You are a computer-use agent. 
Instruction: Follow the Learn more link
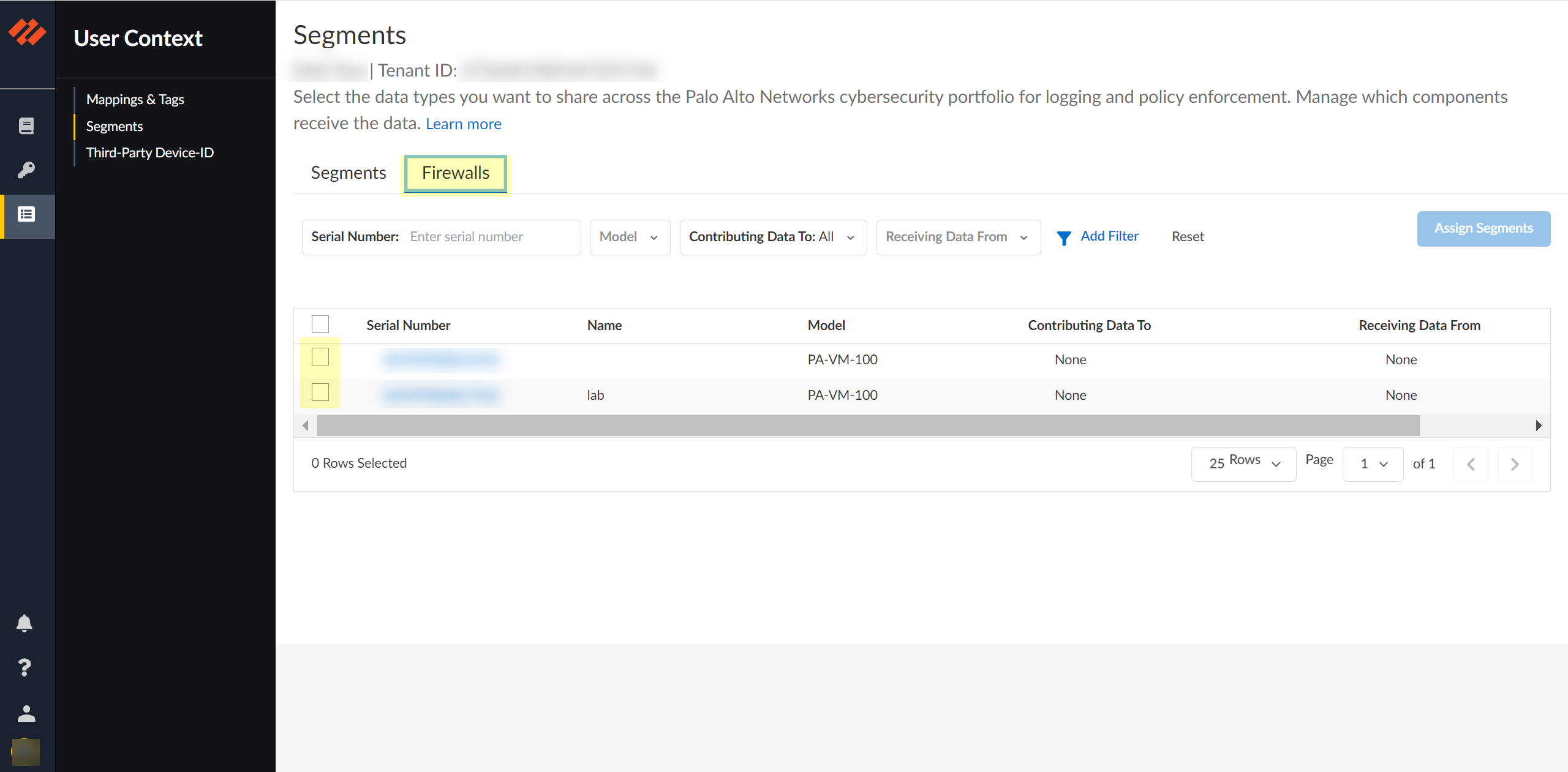[464, 124]
